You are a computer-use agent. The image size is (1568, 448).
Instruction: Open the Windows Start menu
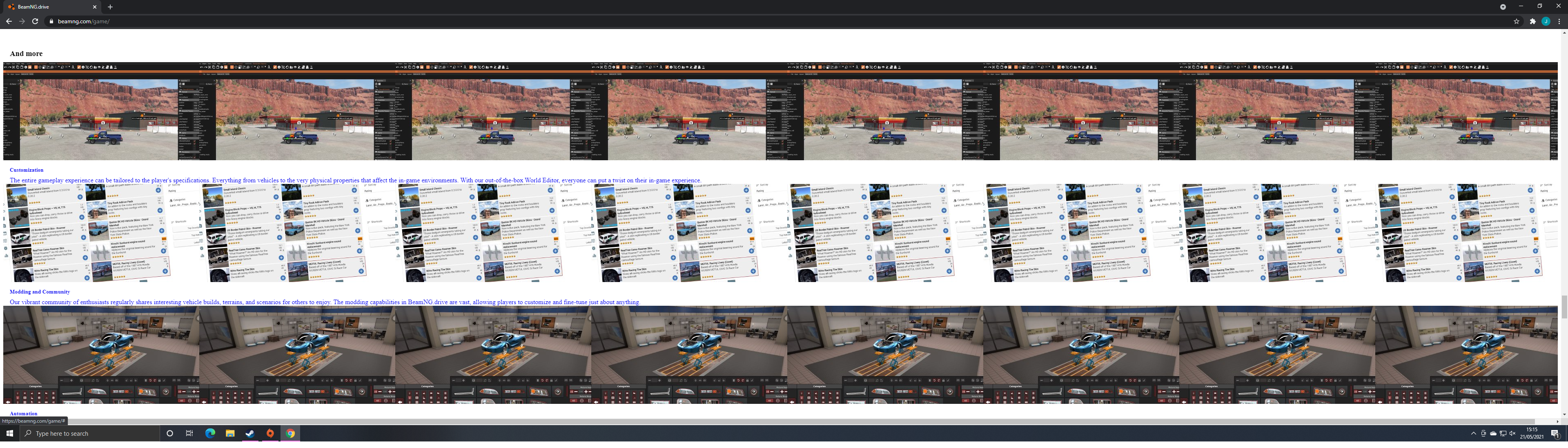10,433
